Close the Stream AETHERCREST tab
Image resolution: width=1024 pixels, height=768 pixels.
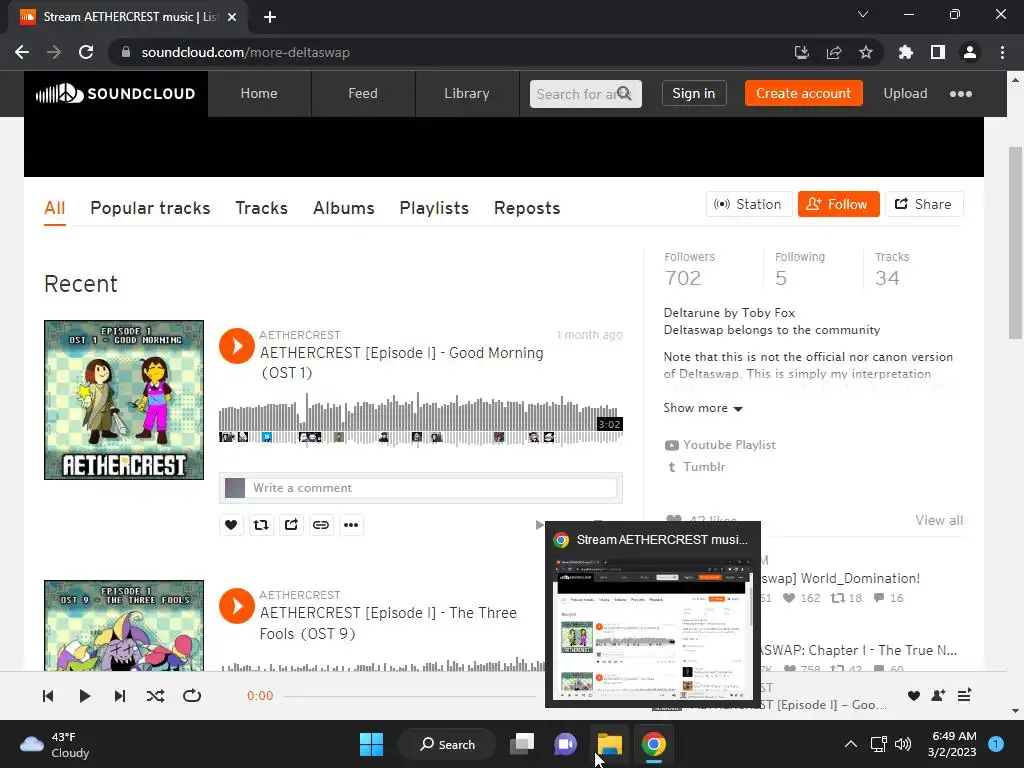click(231, 17)
